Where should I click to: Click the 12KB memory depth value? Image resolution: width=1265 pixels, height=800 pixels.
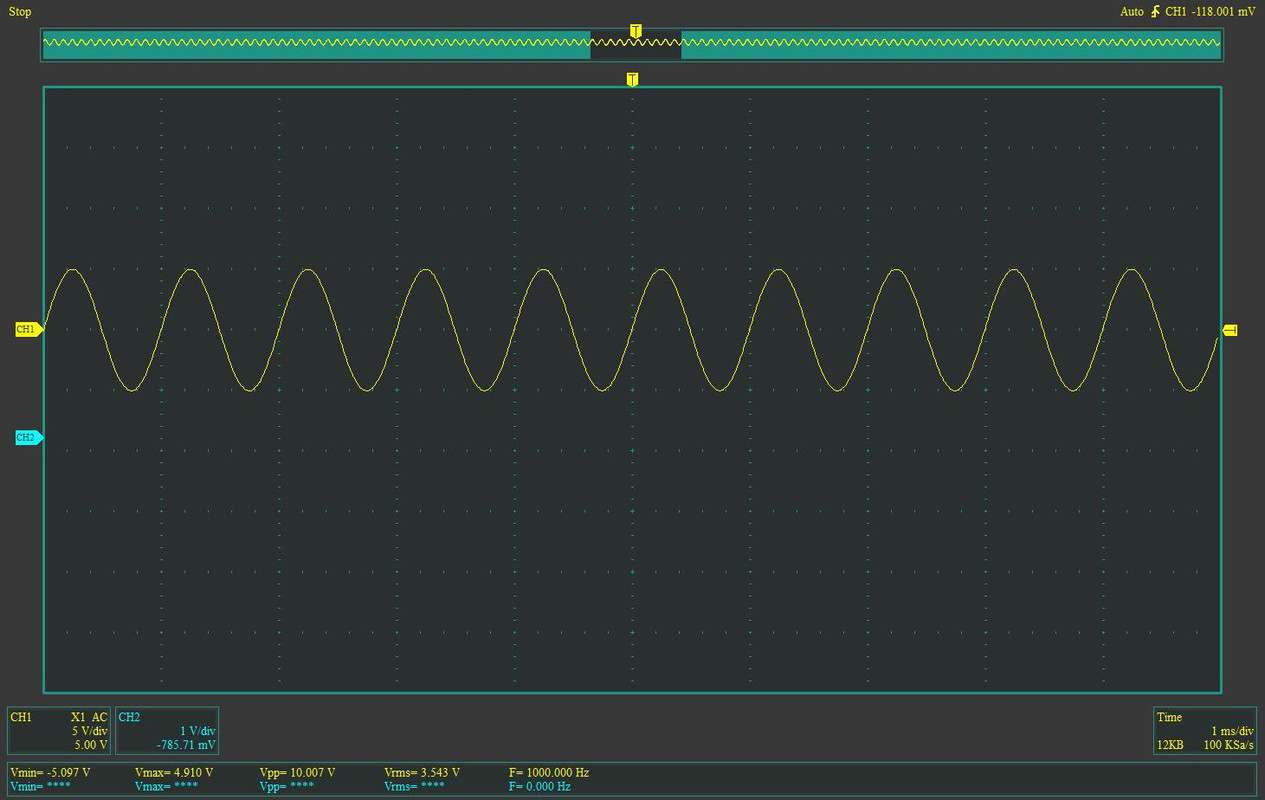coord(1171,746)
